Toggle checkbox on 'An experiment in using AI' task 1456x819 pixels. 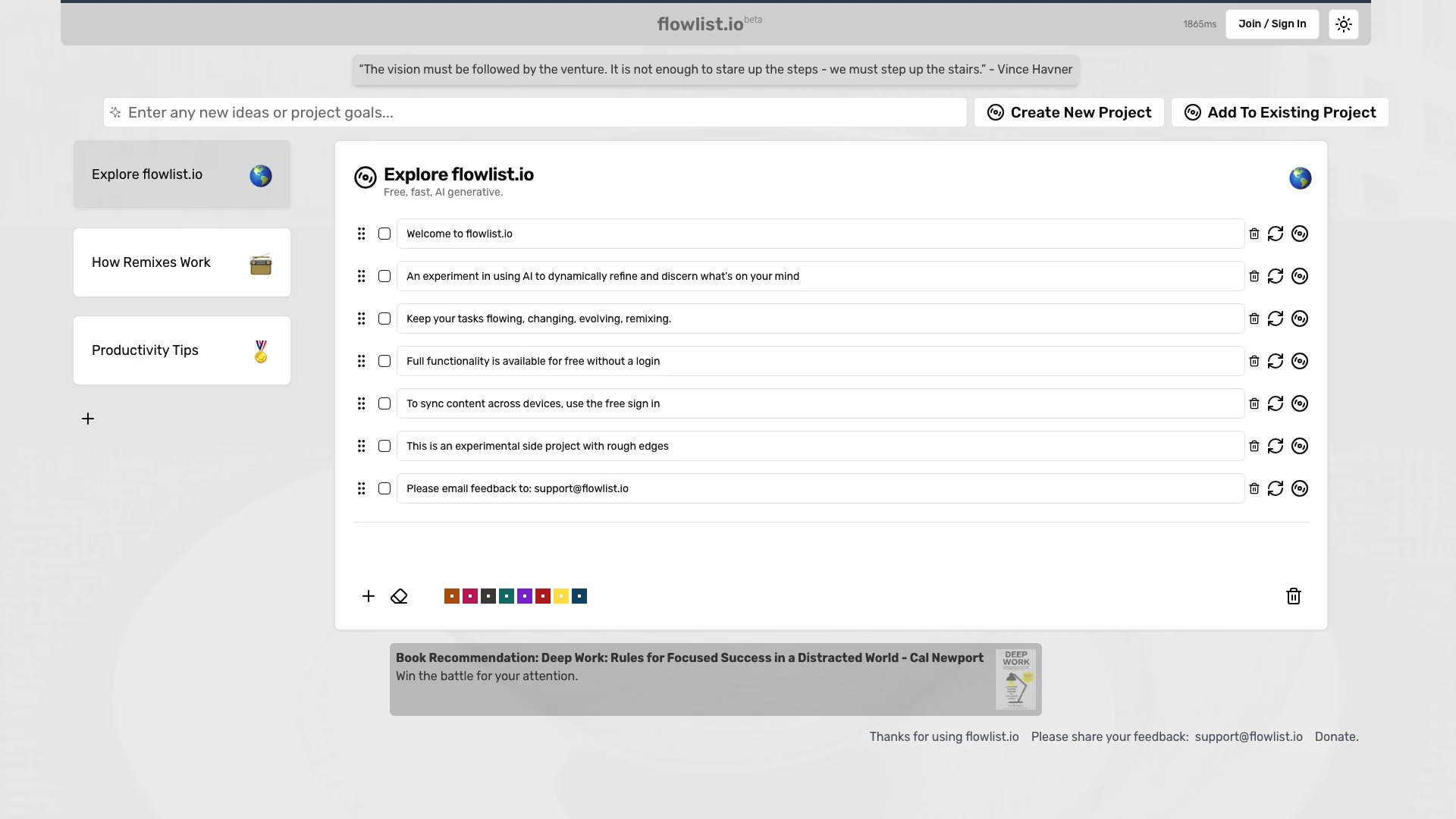coord(384,276)
